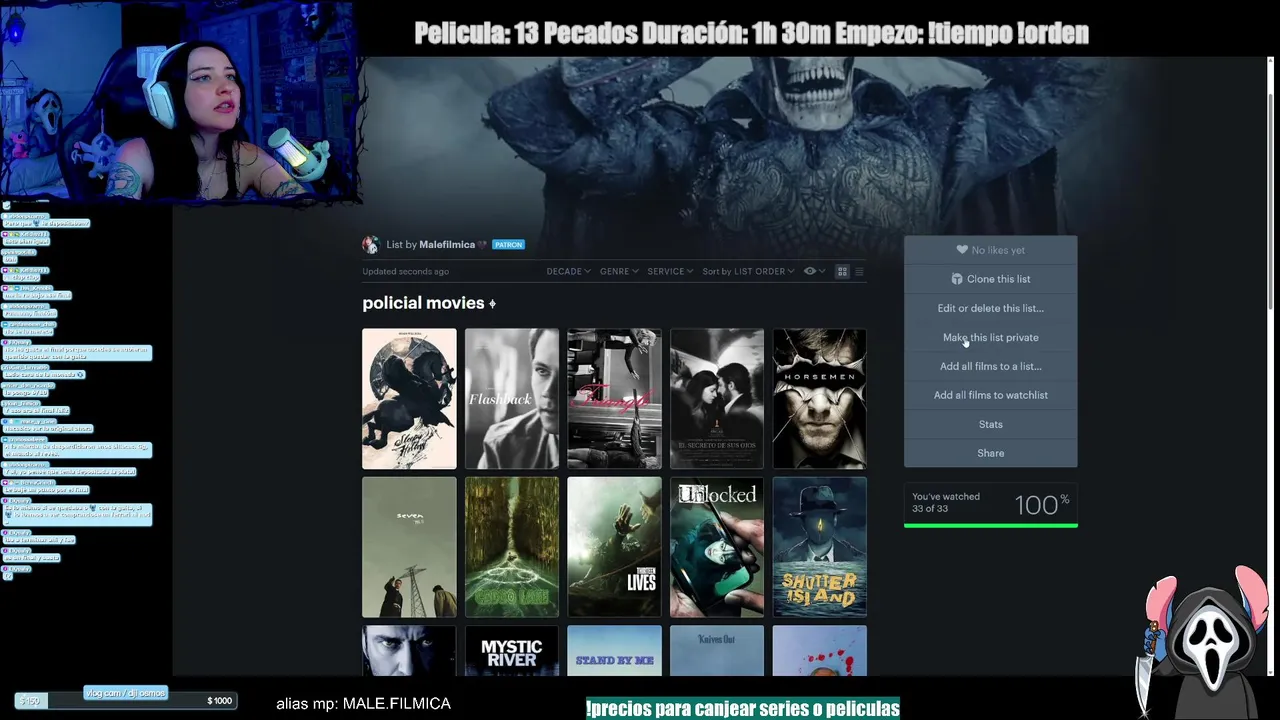Click the Updated seconds ago text
Viewport: 1280px width, 720px height.
pyautogui.click(x=405, y=271)
